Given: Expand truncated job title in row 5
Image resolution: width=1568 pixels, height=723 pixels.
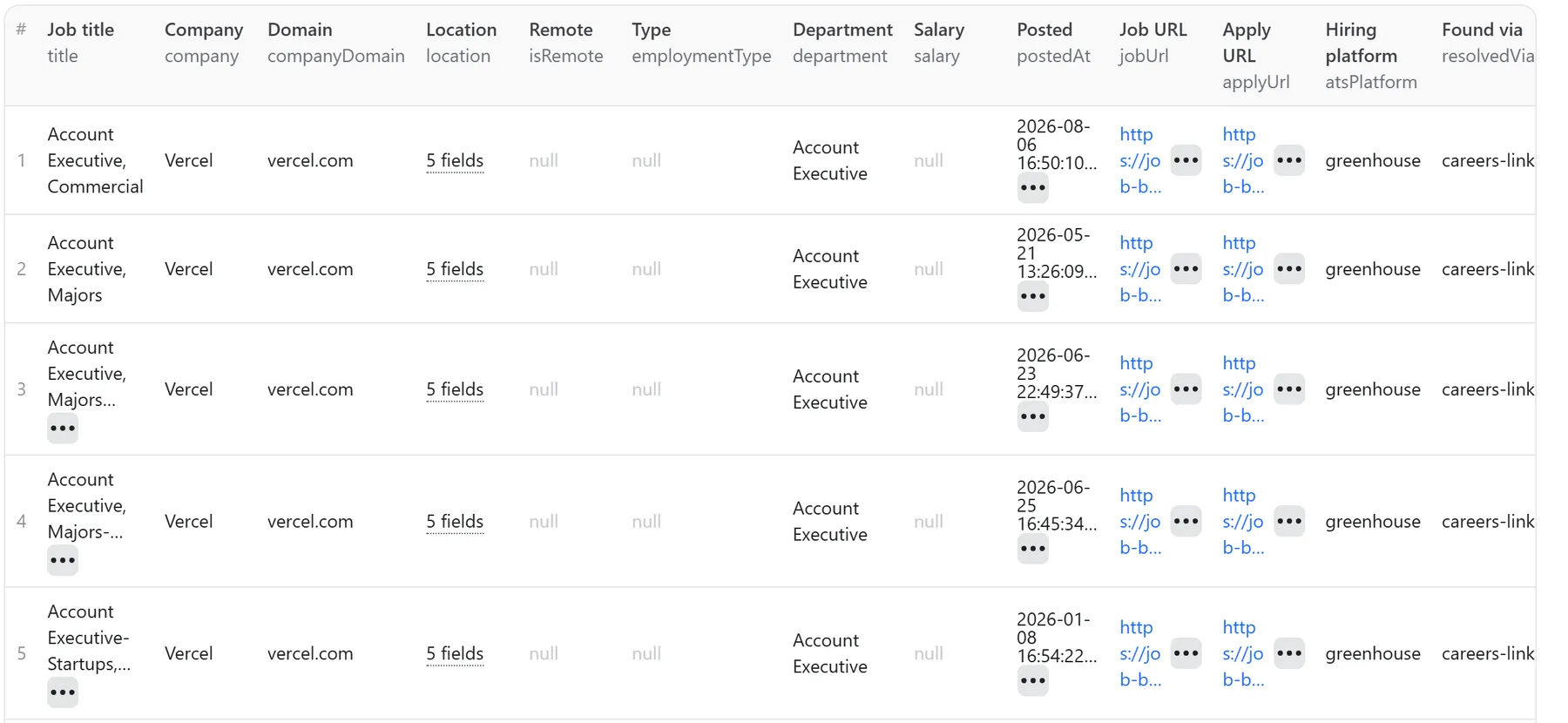Looking at the screenshot, I should 63,693.
